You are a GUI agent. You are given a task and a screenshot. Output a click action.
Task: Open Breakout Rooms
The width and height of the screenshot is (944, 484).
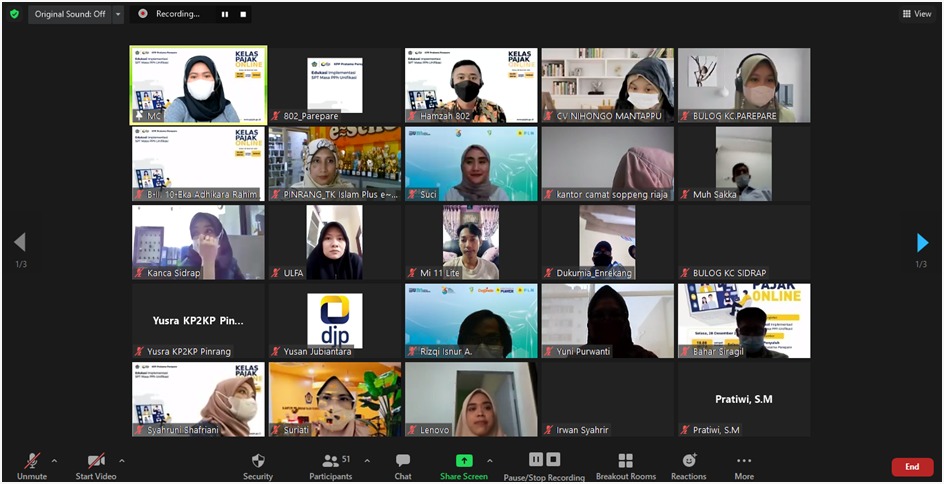tap(625, 465)
